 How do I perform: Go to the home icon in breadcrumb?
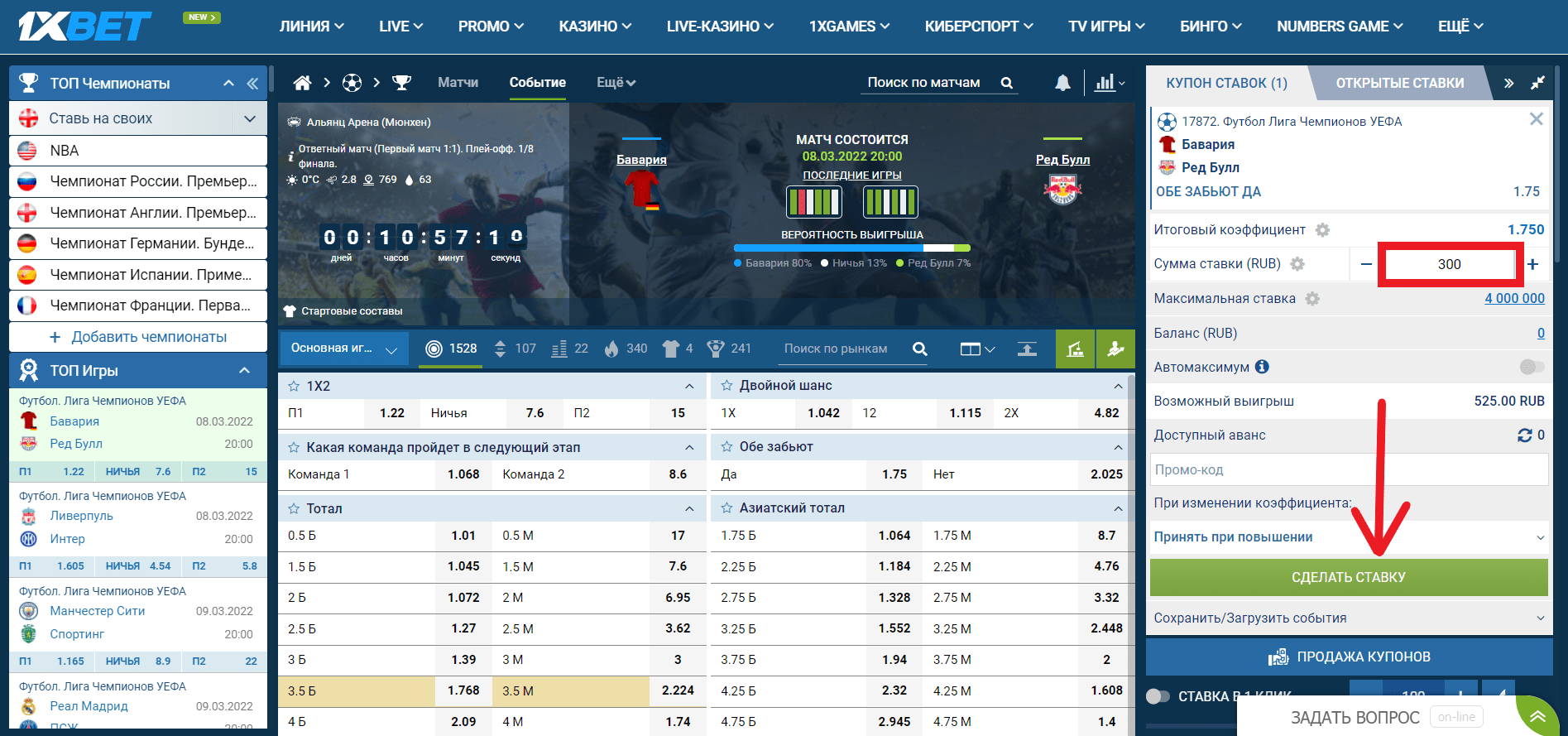(302, 83)
